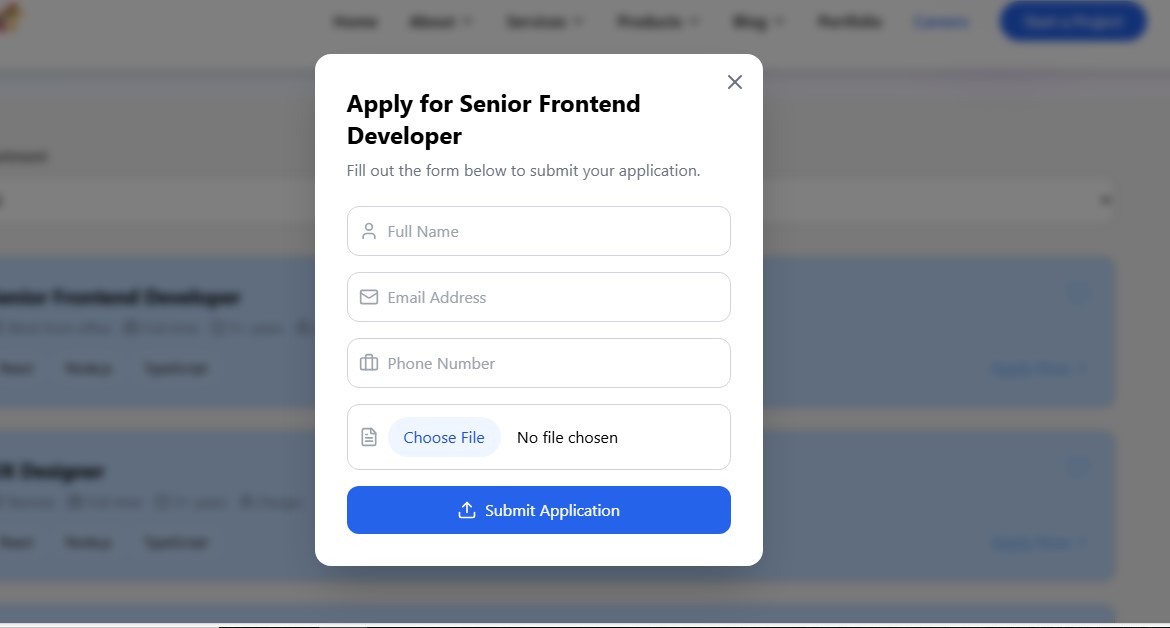1170x628 pixels.
Task: Click the person icon in Full Name field
Action: tap(369, 231)
